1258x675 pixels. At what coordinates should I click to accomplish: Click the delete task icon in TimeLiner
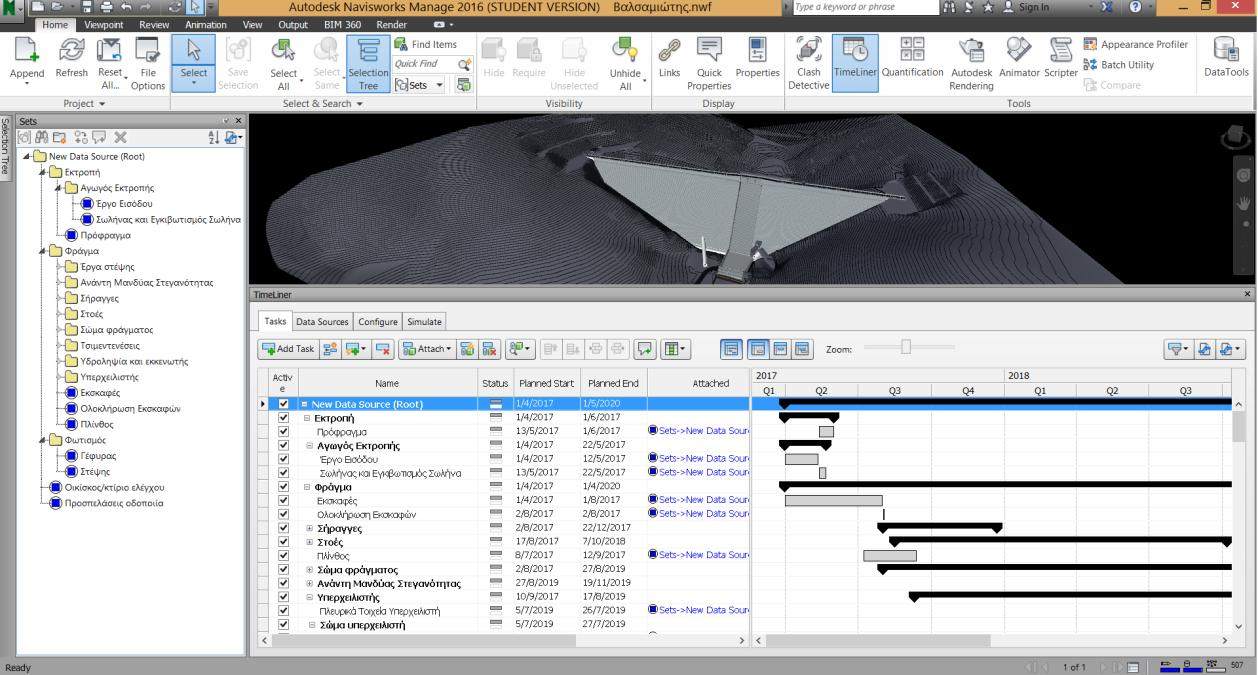[382, 349]
